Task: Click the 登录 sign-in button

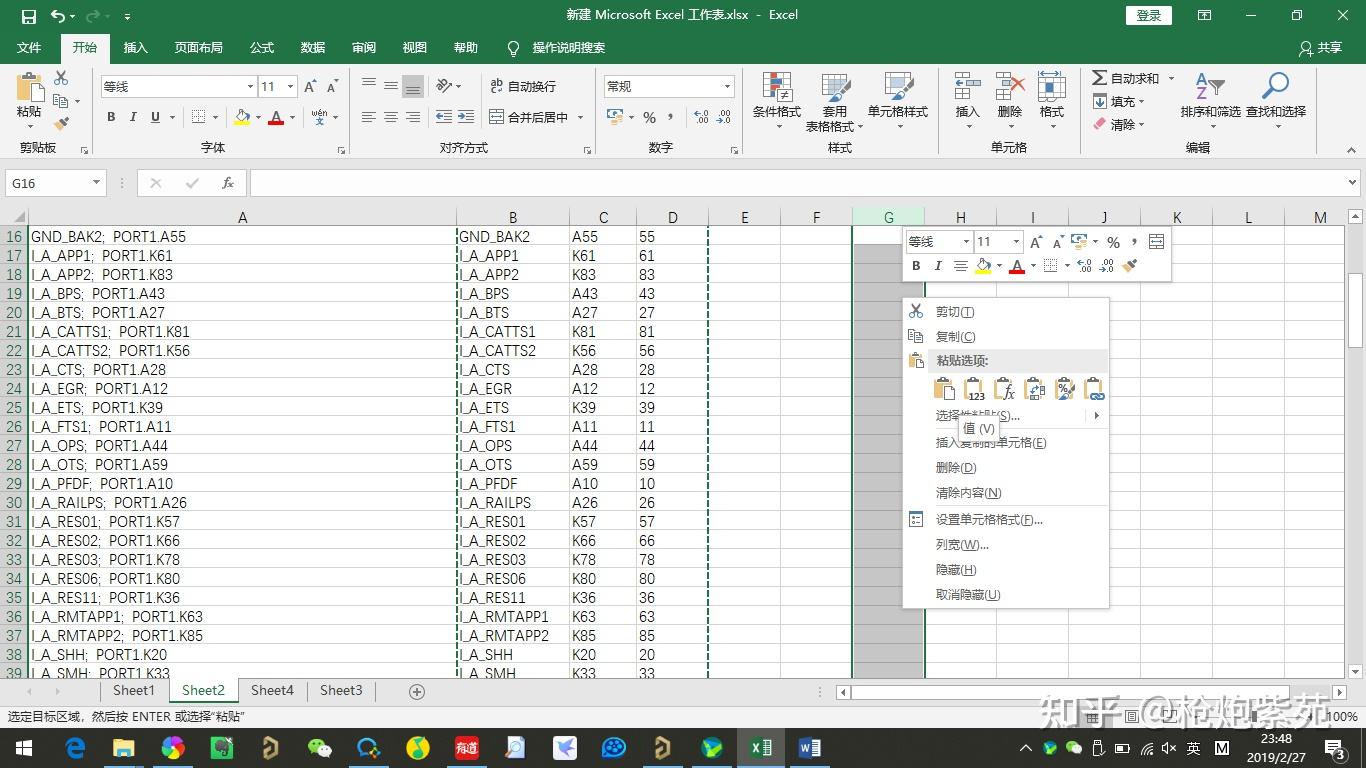Action: click(x=1149, y=15)
